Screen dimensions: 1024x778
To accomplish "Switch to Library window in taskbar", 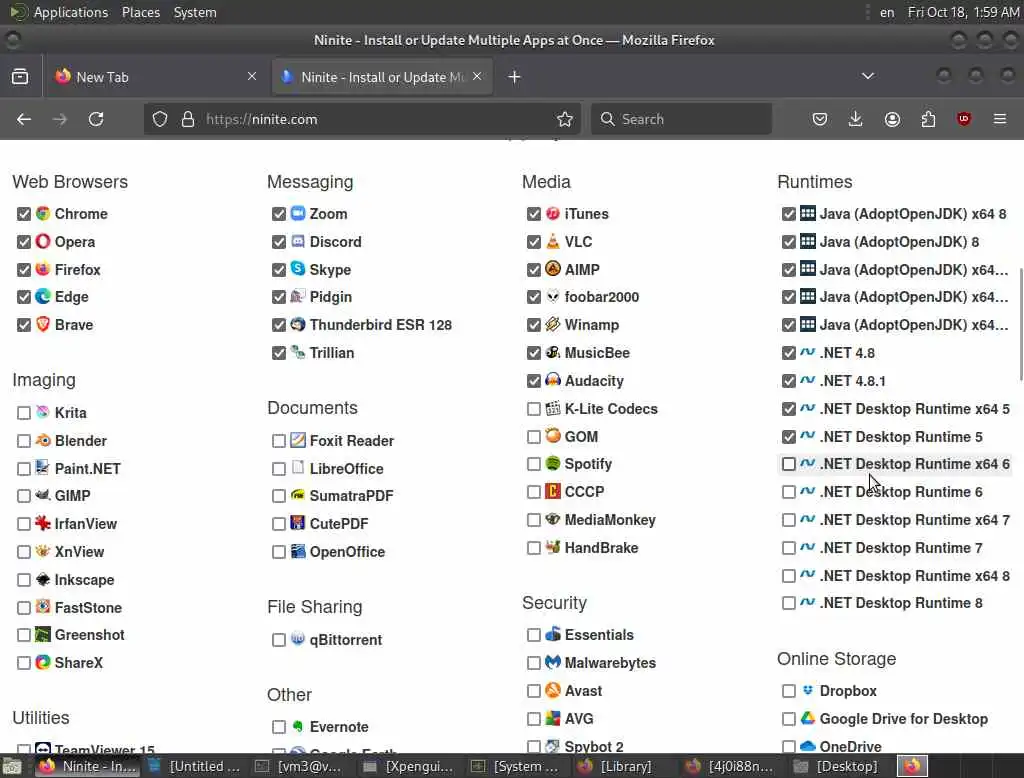I will 615,766.
